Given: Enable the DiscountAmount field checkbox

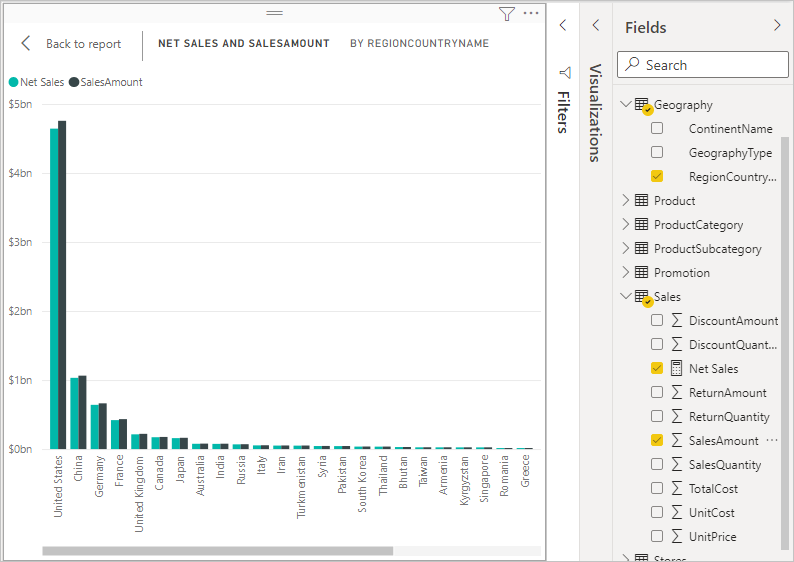Looking at the screenshot, I should click(x=657, y=321).
